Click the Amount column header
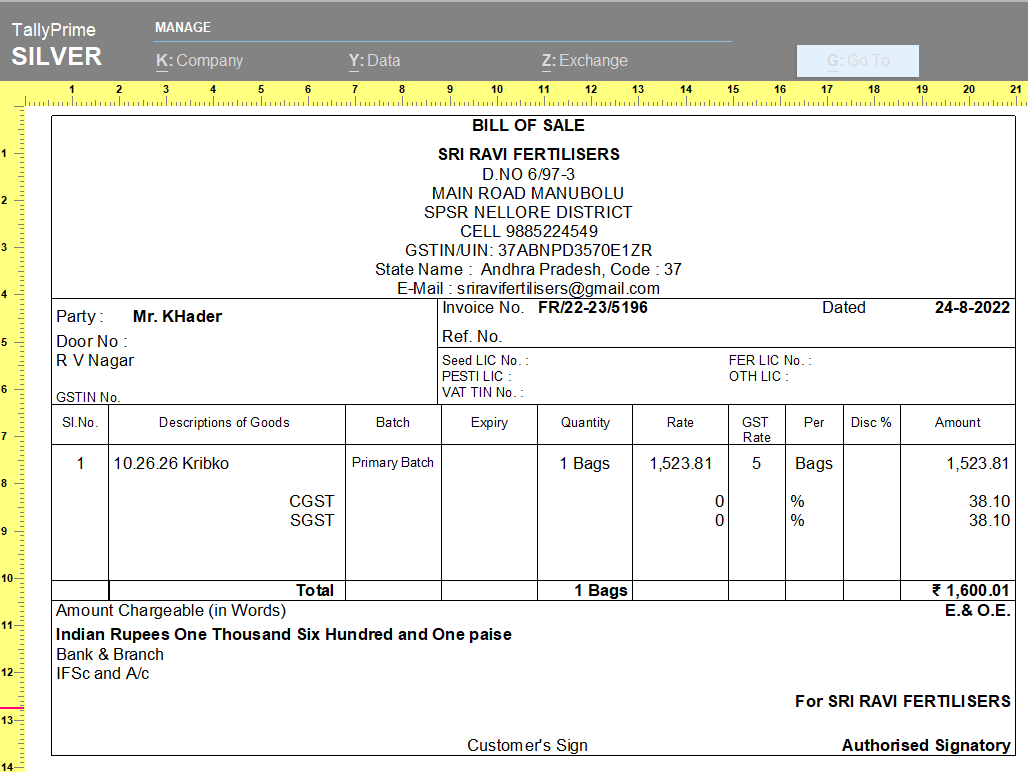The width and height of the screenshot is (1028, 776). [x=958, y=423]
